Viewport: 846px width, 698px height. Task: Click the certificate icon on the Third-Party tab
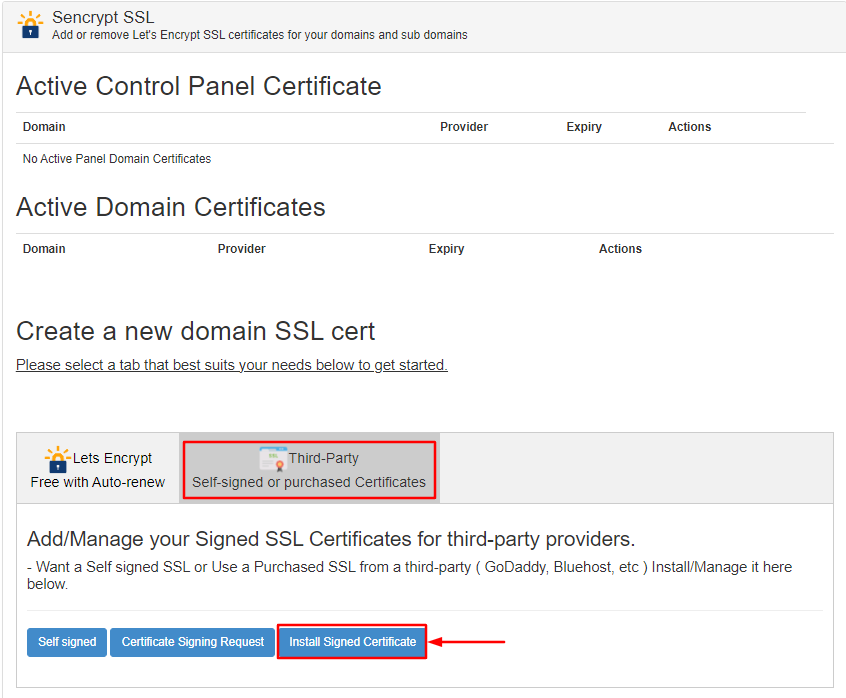point(270,458)
